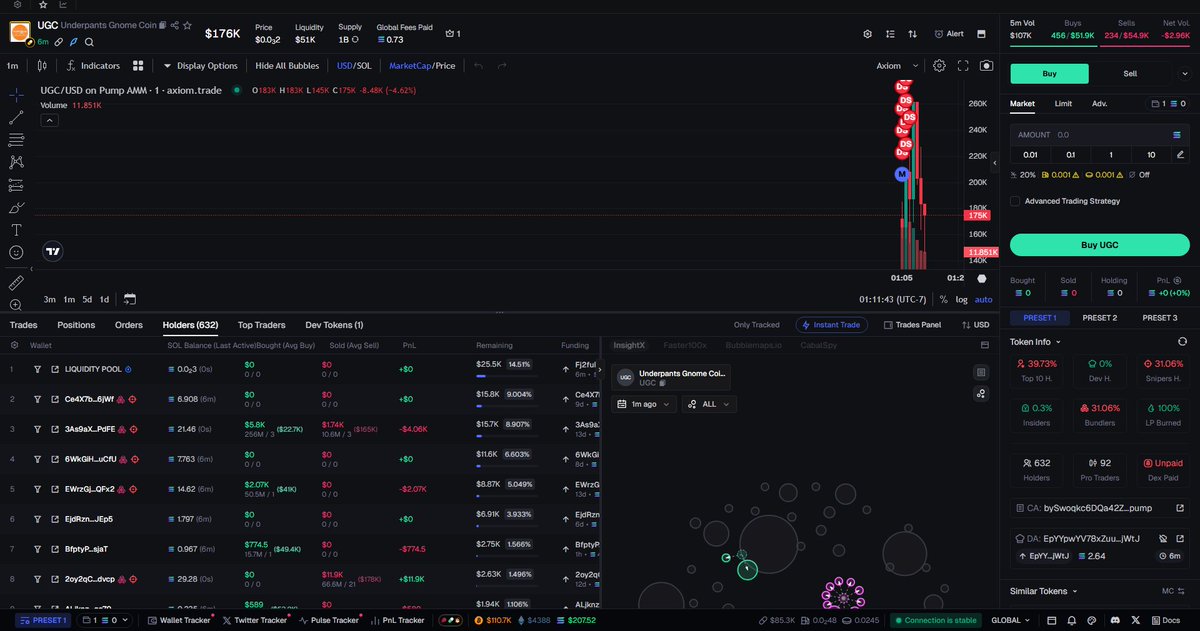Open Indicators menu

[x=93, y=66]
